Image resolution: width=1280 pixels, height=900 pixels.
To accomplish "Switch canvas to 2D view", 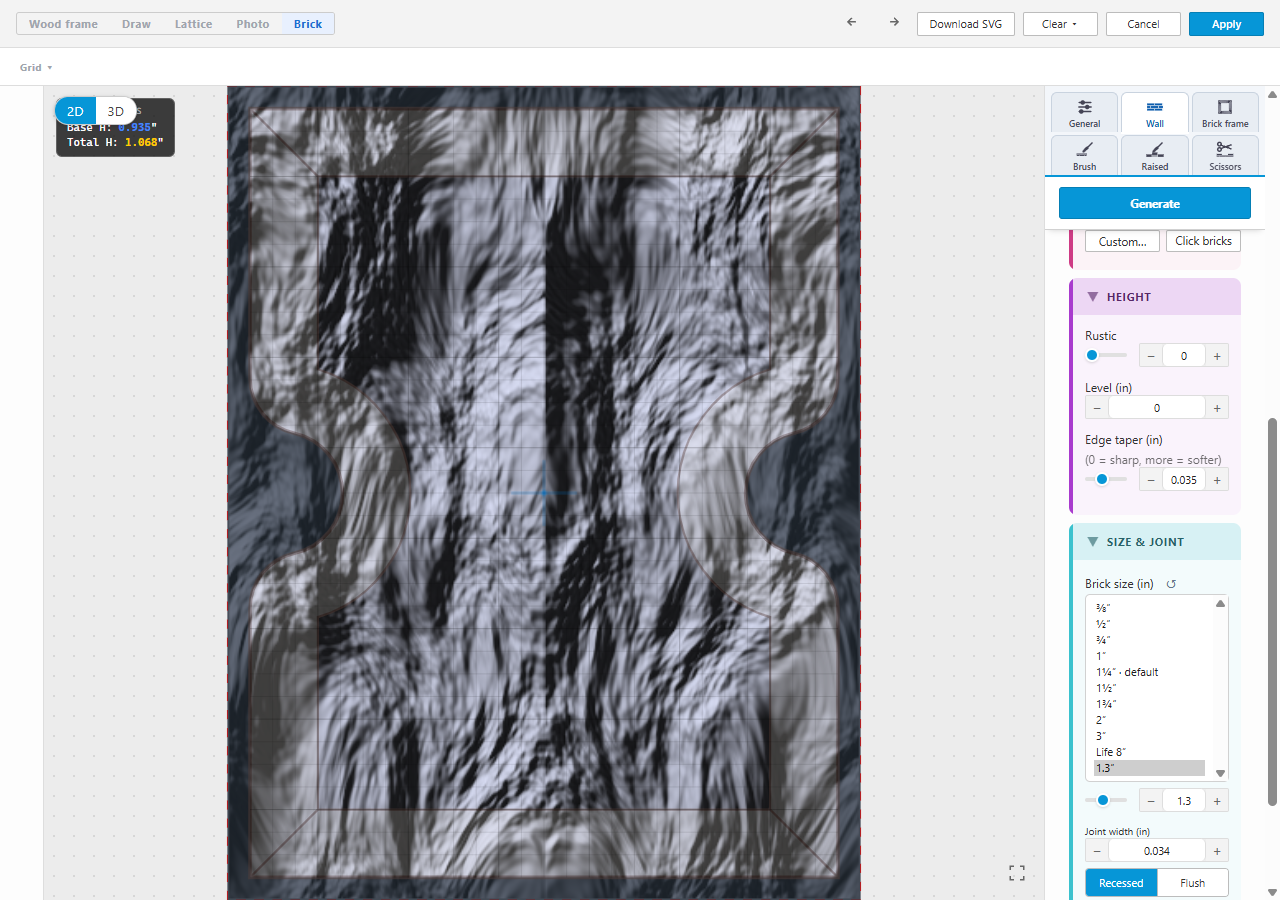I will point(75,112).
